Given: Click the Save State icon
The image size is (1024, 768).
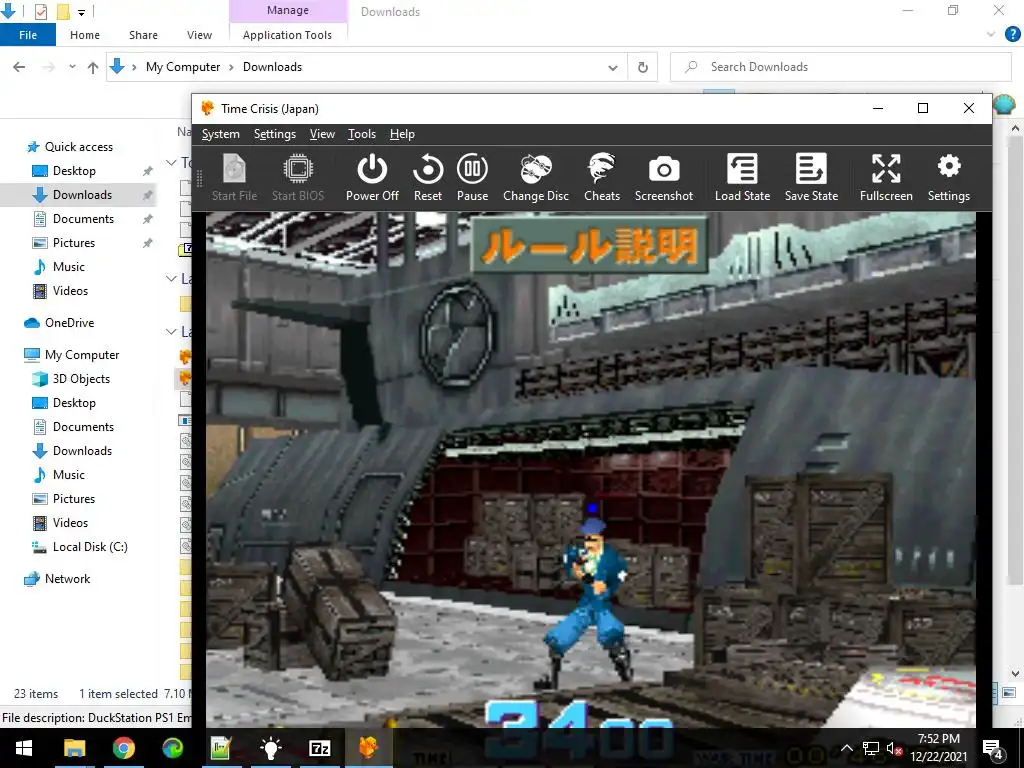Looking at the screenshot, I should coord(811,177).
